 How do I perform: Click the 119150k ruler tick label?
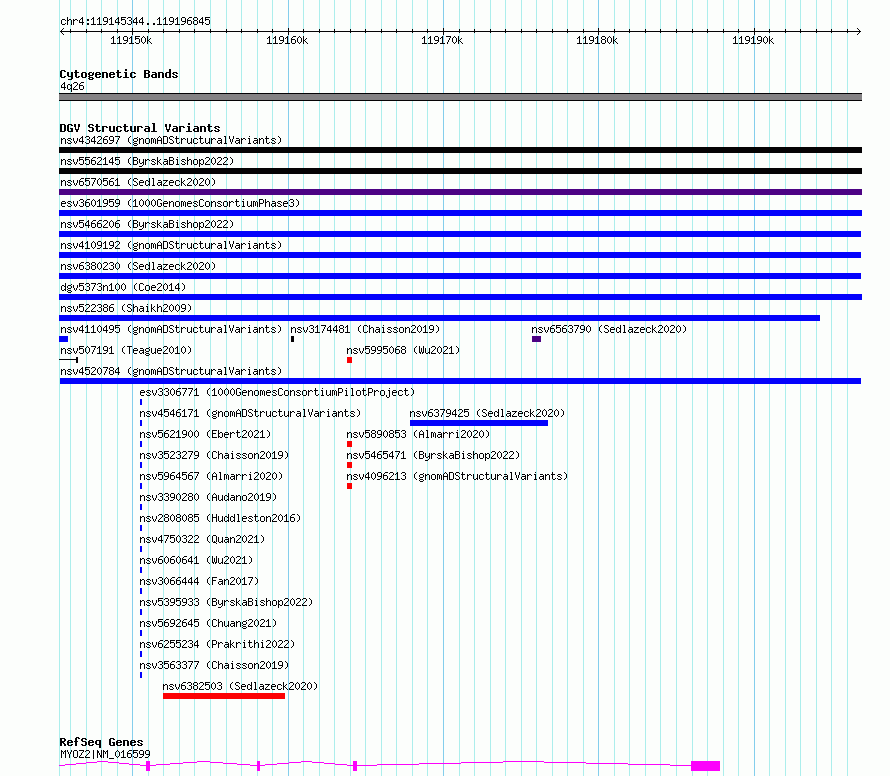(x=131, y=40)
